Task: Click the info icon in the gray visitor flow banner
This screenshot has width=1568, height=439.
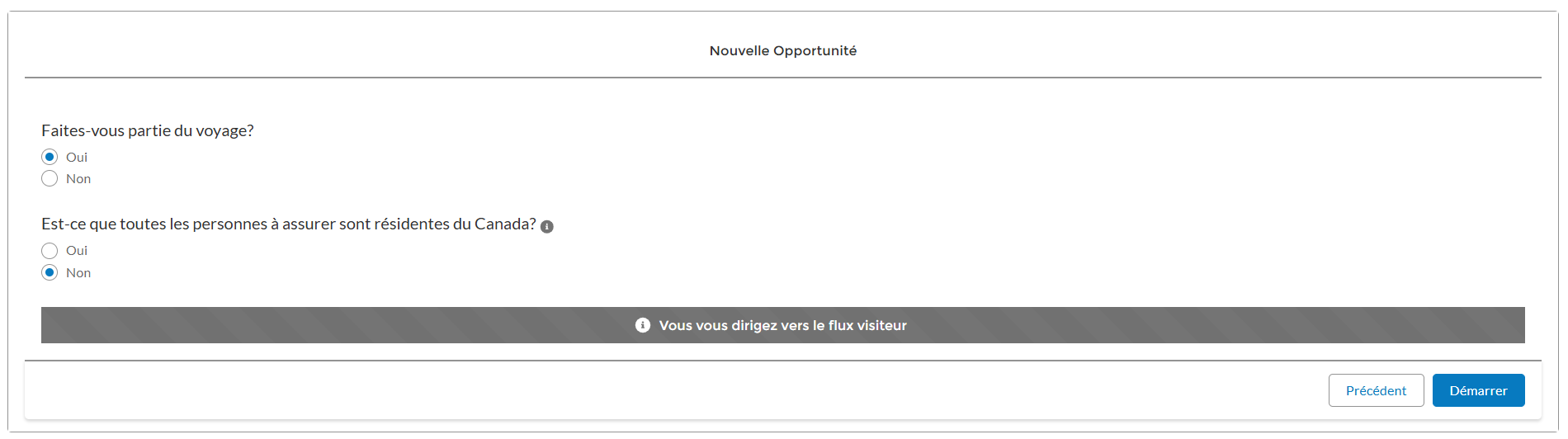Action: [643, 325]
